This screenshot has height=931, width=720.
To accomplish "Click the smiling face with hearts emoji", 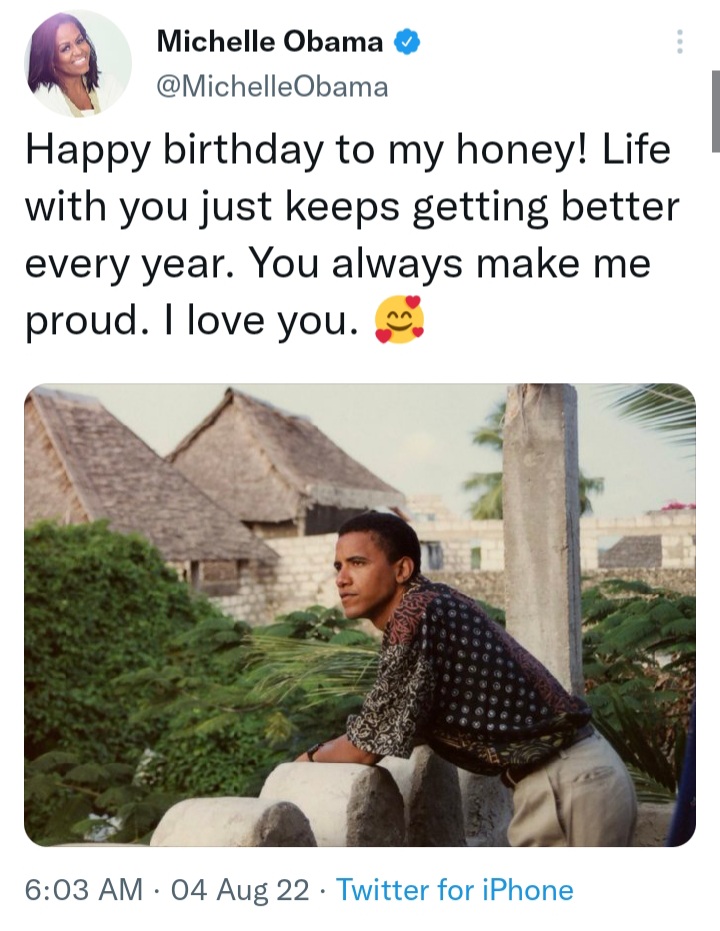I will tap(398, 321).
